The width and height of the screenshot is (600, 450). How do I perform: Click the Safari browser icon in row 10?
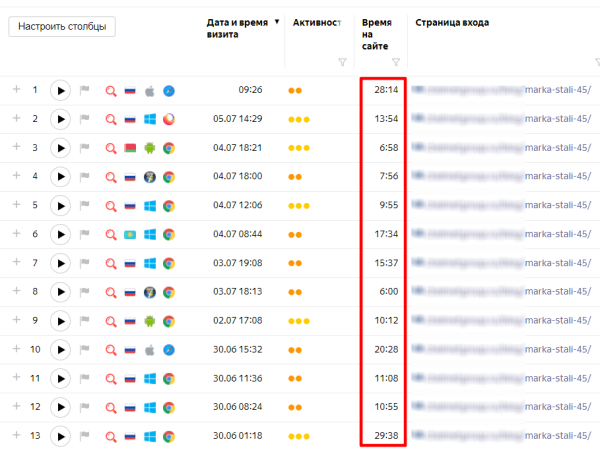(169, 350)
